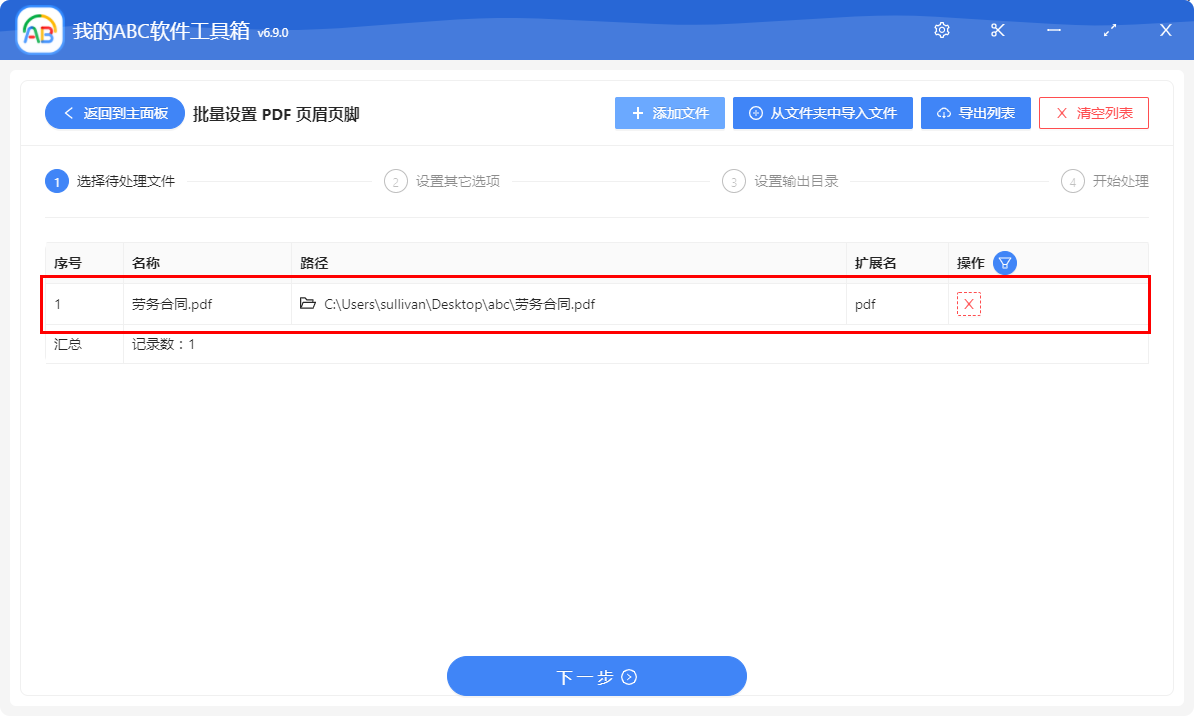The image size is (1194, 716).
Task: Open the settings gear in the title bar
Action: coord(941,30)
